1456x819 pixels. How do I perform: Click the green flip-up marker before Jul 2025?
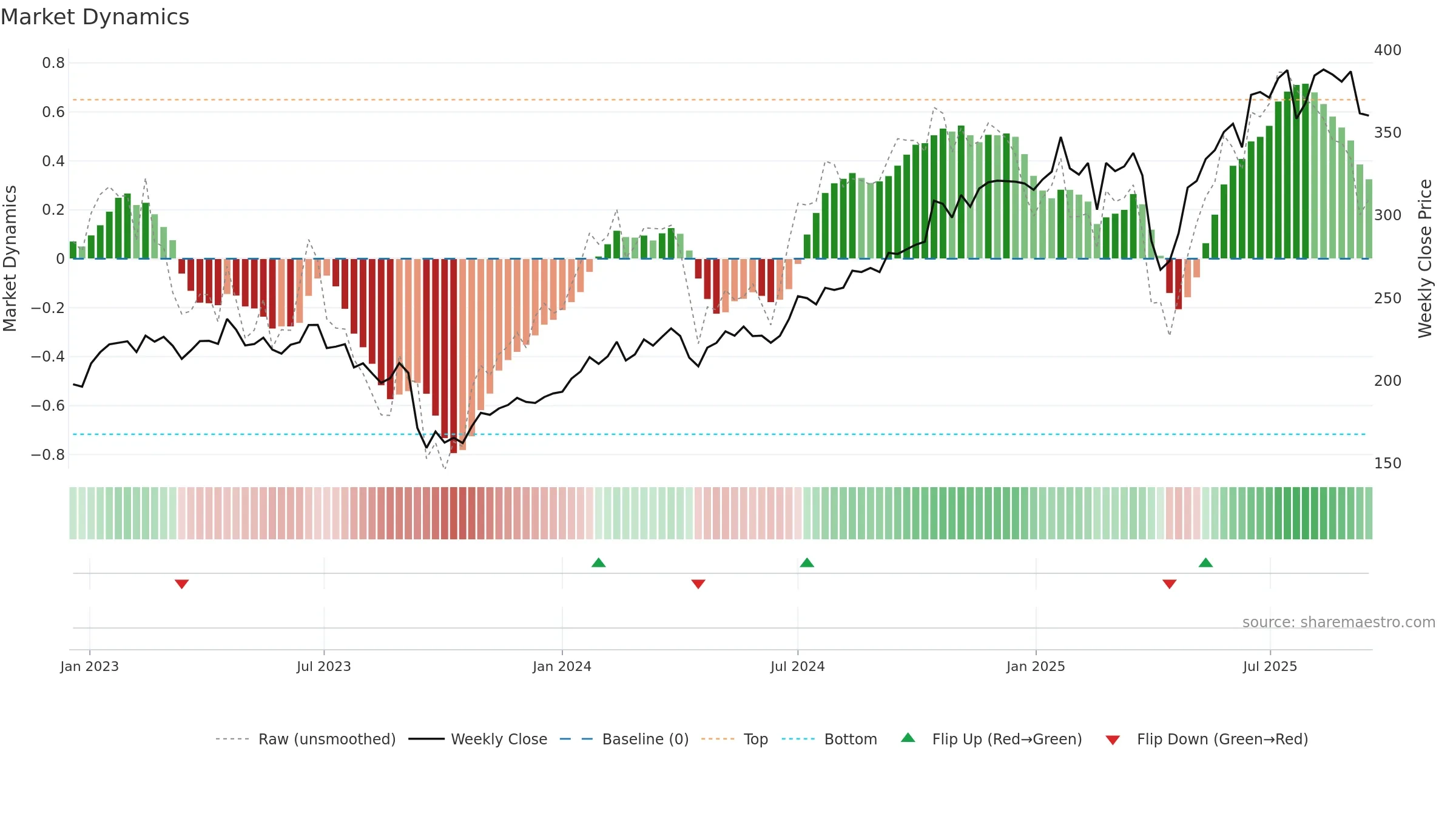coord(1206,562)
